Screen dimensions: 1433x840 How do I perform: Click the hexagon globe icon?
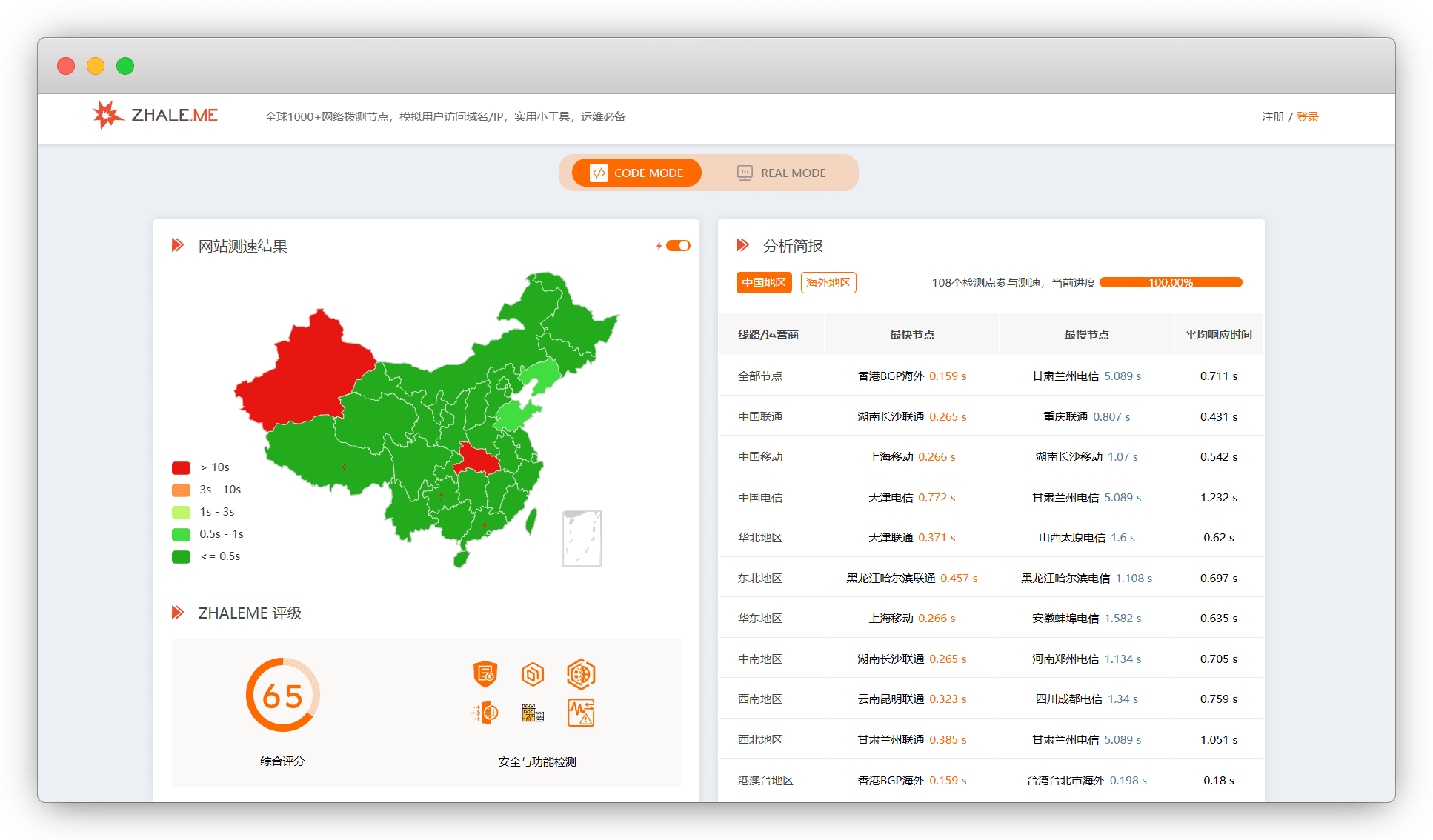pos(581,674)
